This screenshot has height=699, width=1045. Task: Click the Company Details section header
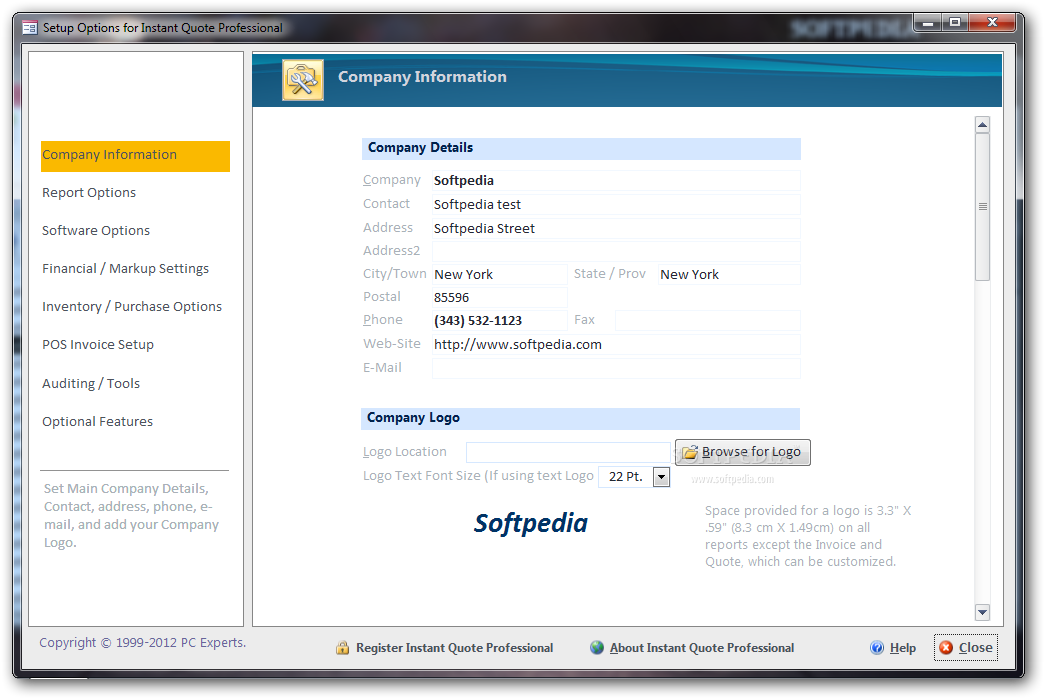[x=581, y=149]
